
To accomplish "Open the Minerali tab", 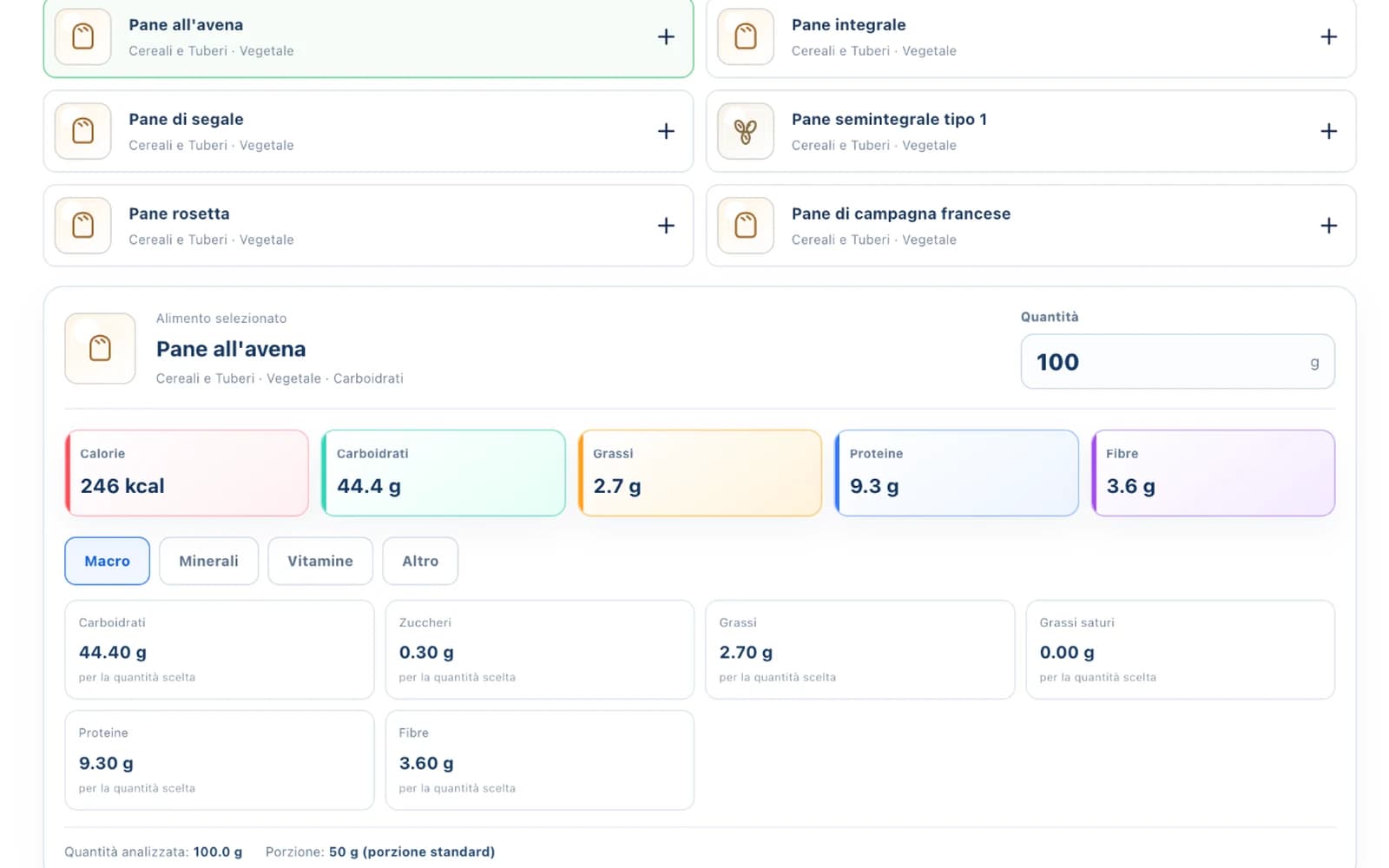I will point(208,561).
